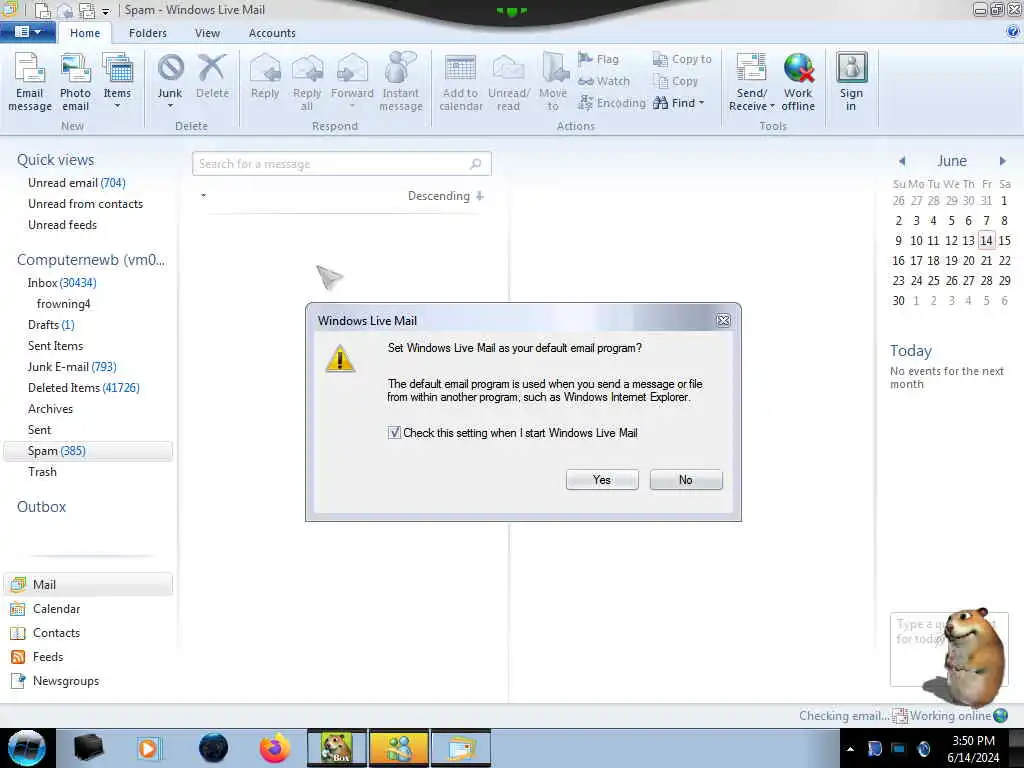Click the Watch action
The width and height of the screenshot is (1024, 768).
pos(604,81)
